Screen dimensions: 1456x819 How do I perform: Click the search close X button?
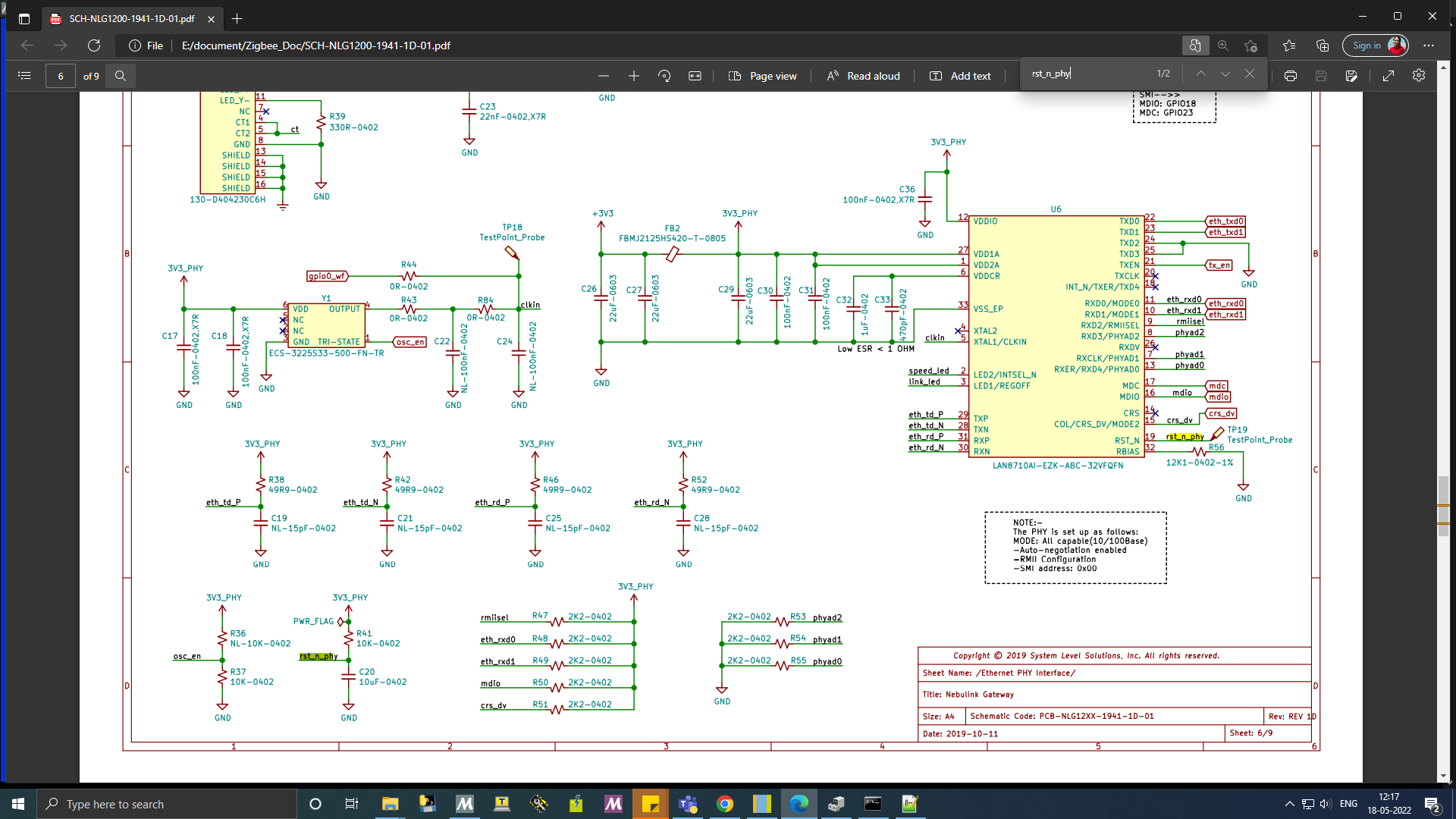[x=1250, y=75]
